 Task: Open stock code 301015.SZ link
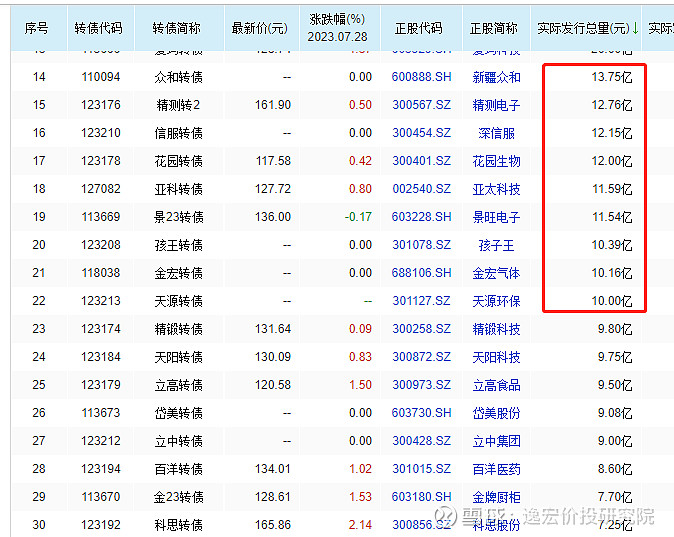click(x=421, y=469)
